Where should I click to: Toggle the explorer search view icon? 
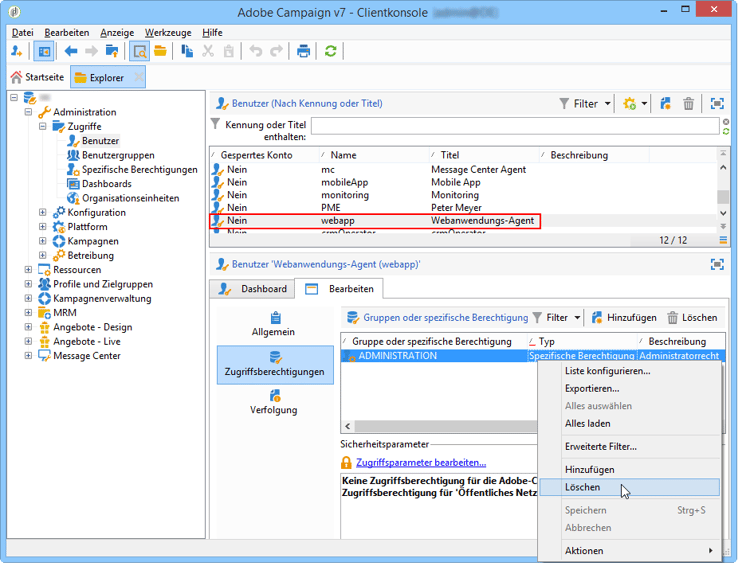140,51
